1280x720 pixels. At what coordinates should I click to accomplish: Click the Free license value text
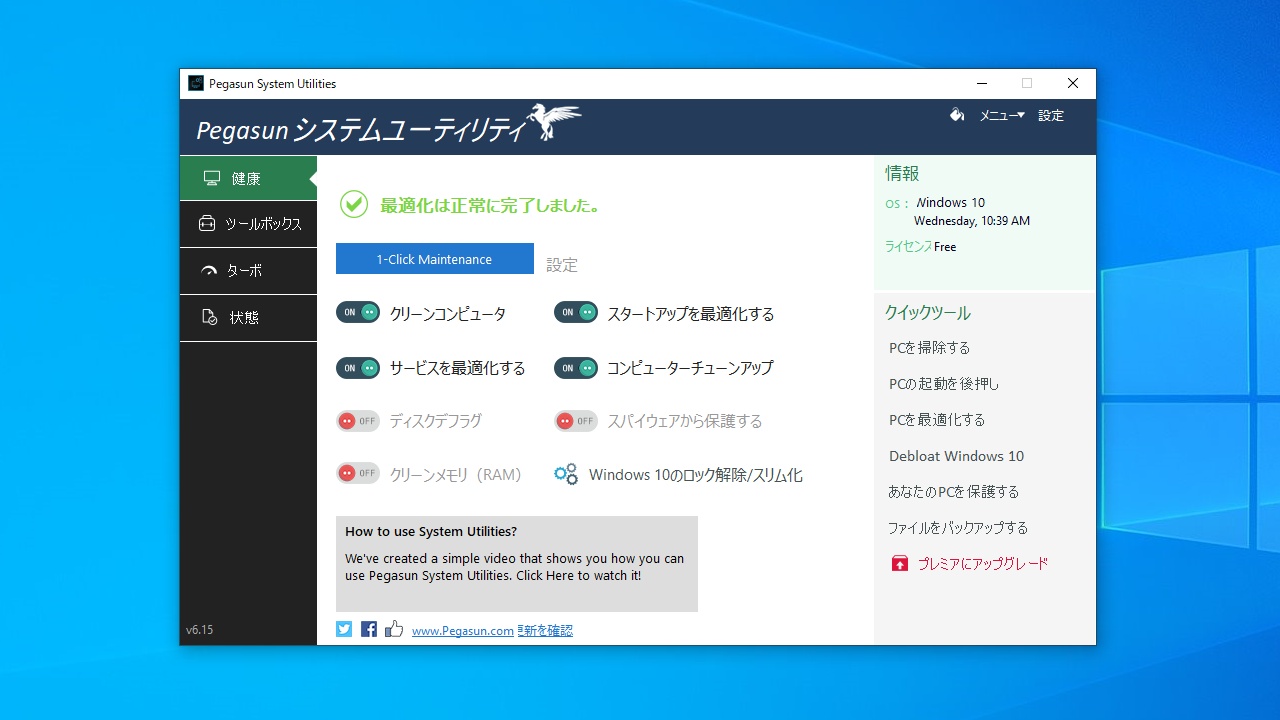(945, 247)
